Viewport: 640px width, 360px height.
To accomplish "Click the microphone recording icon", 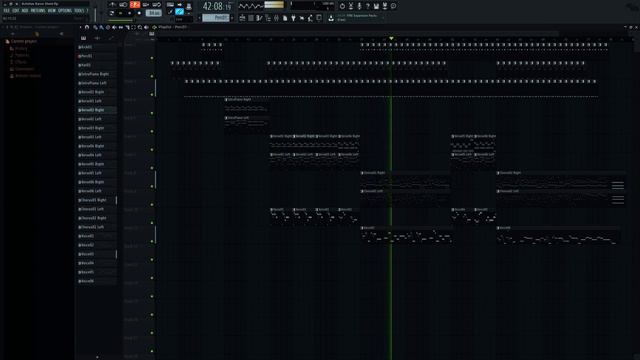I will click(359, 6).
